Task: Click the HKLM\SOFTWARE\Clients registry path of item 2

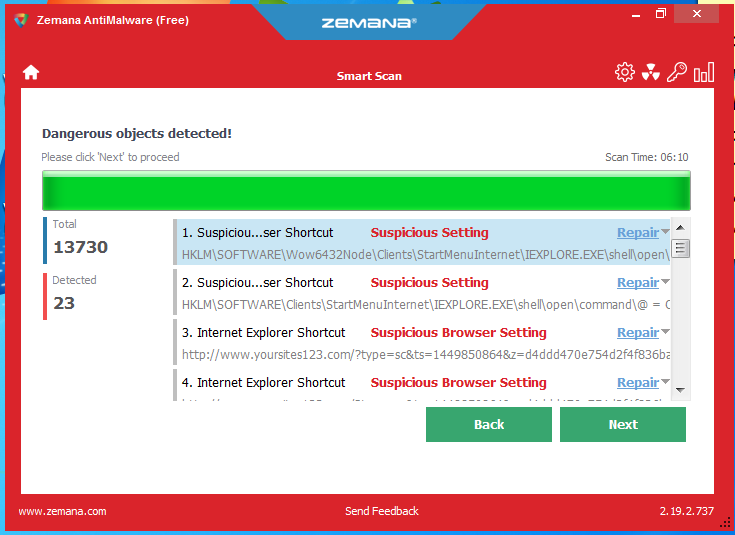Action: point(426,305)
